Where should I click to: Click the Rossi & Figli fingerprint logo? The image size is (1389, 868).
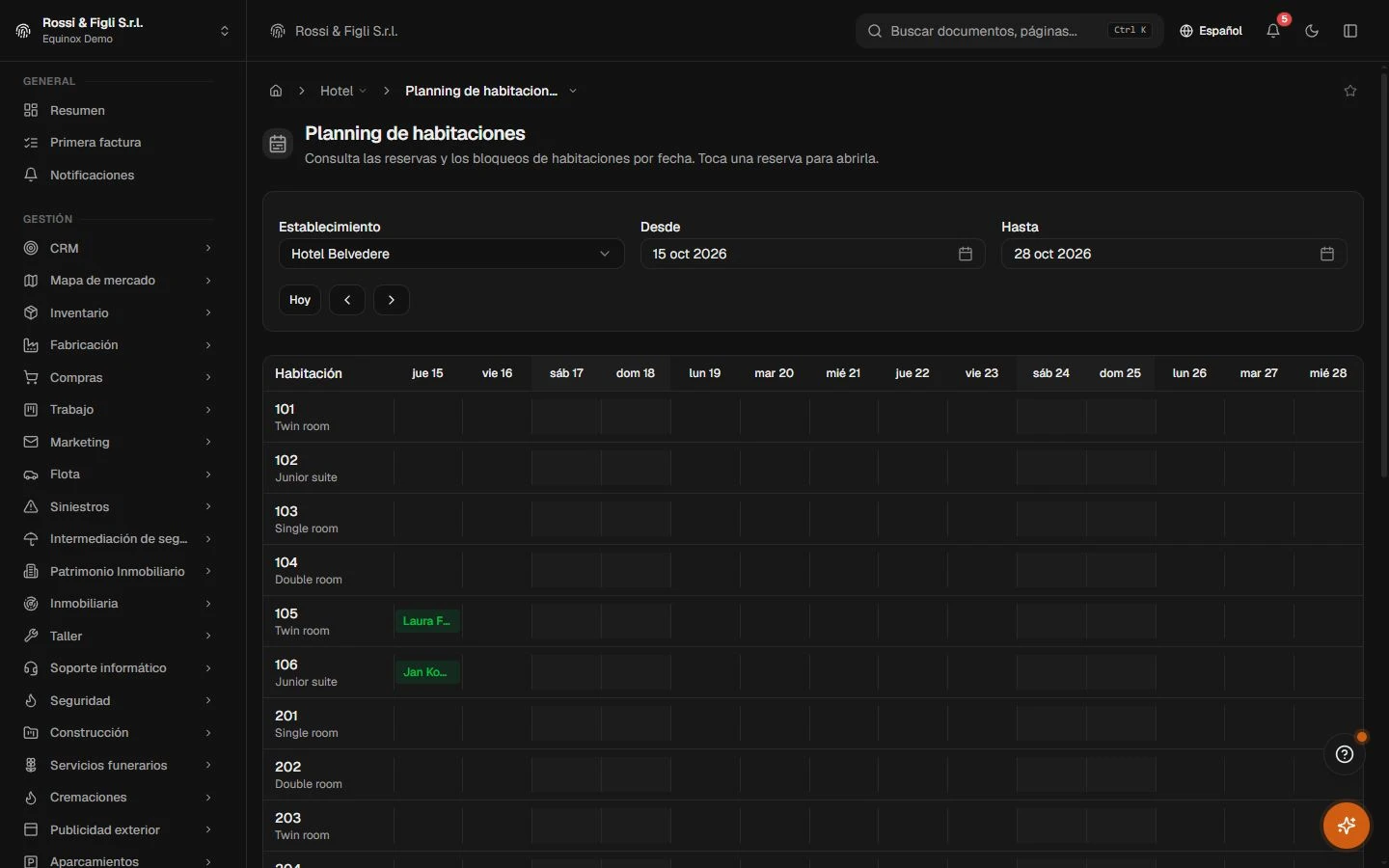[x=23, y=31]
